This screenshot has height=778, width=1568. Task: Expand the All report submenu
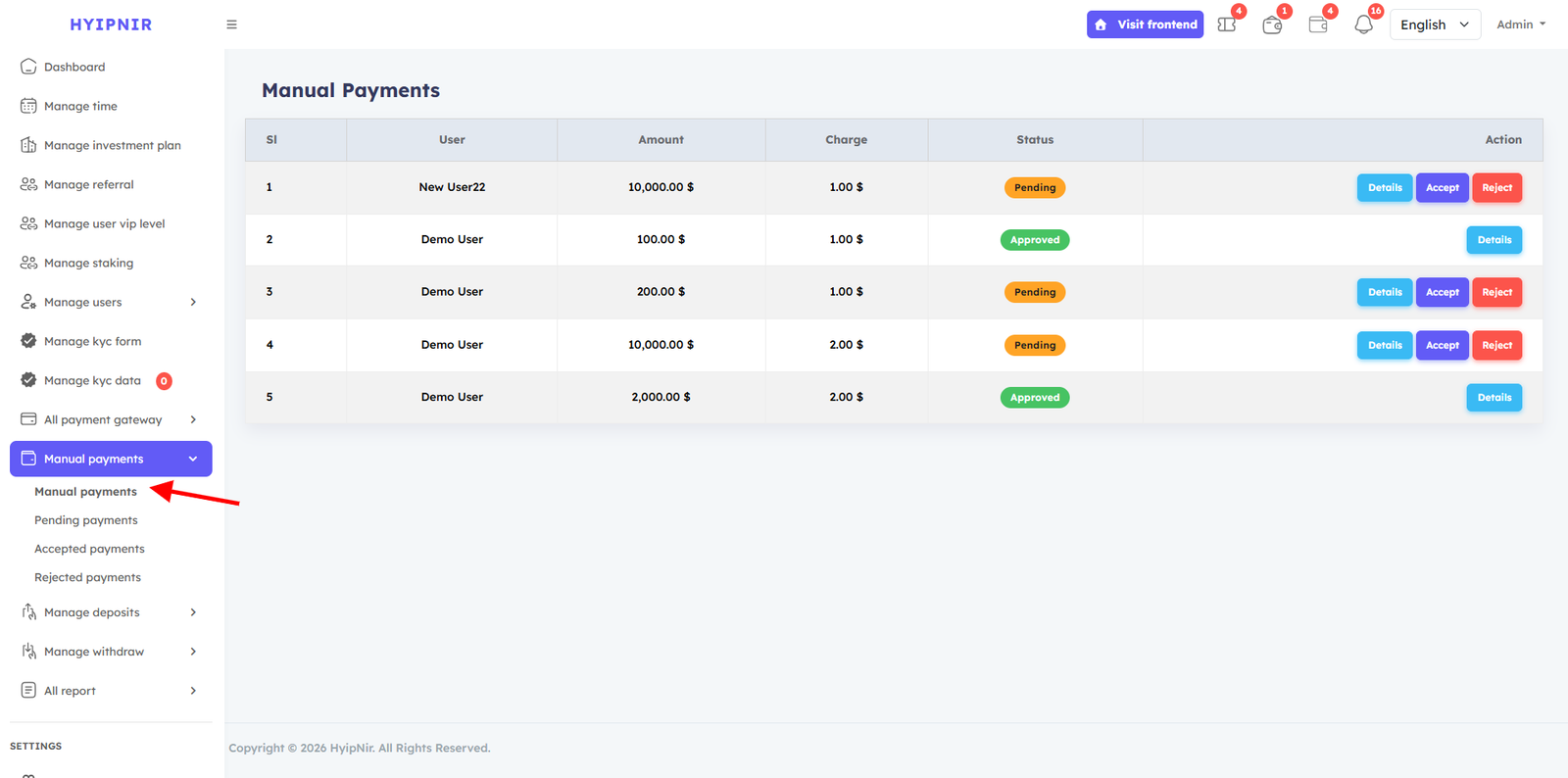(x=193, y=691)
